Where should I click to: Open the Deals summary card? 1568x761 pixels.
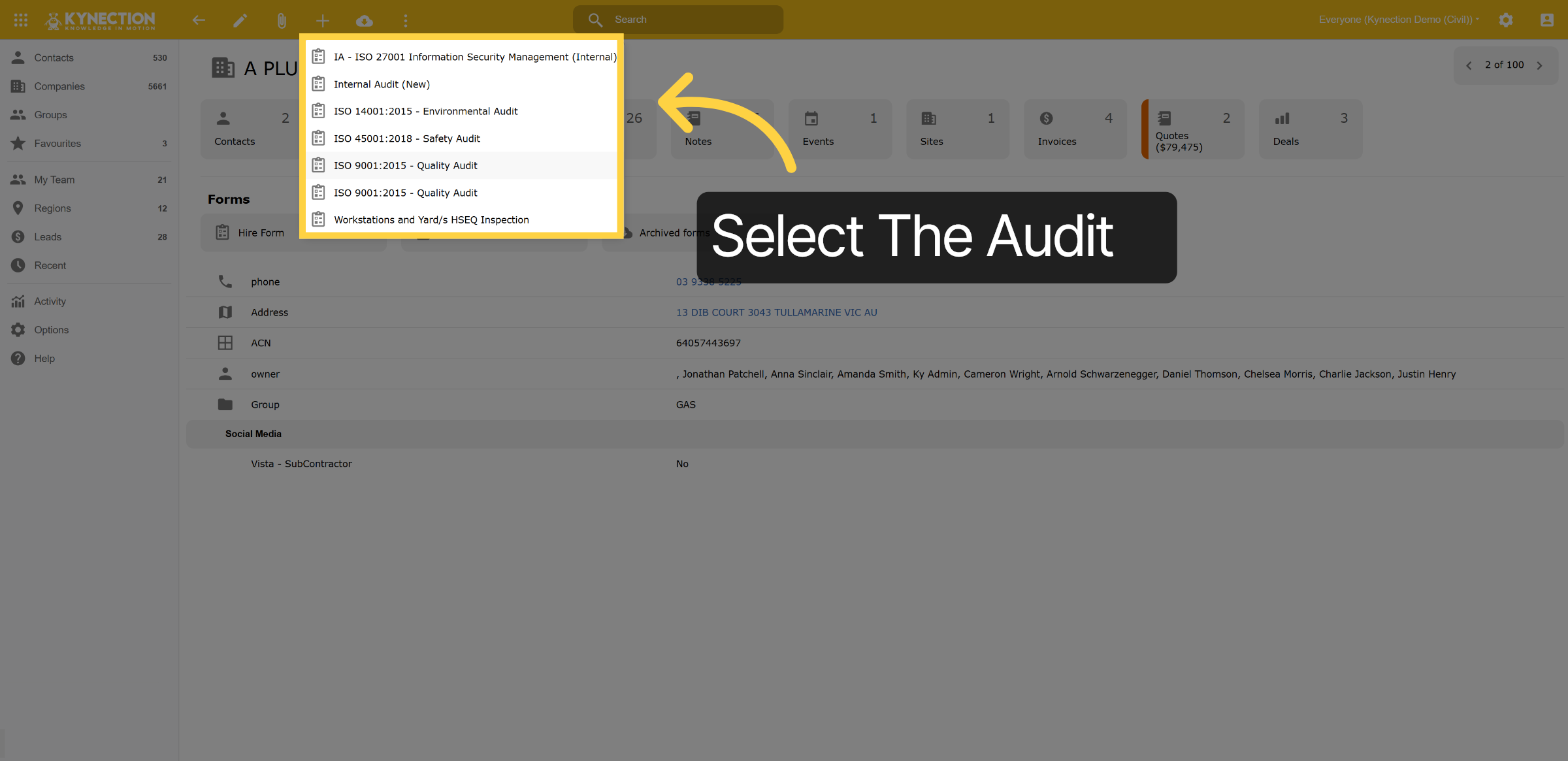[x=1310, y=129]
